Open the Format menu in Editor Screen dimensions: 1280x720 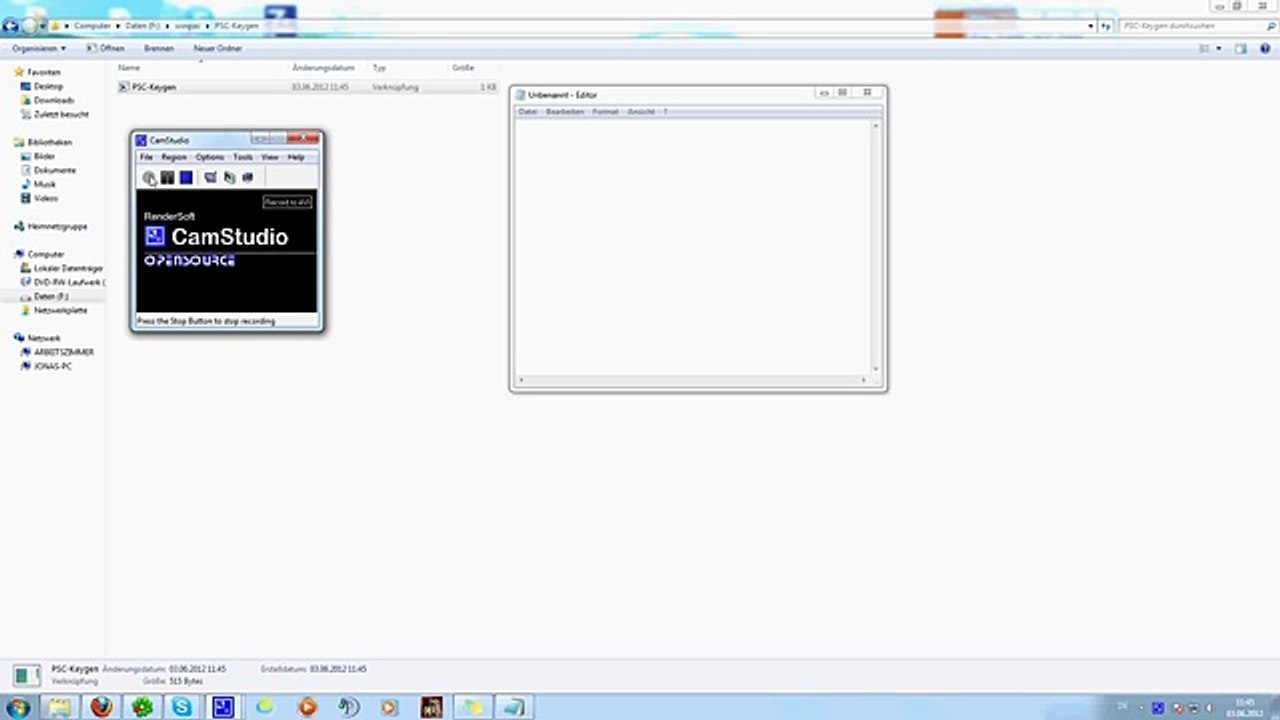coord(606,112)
